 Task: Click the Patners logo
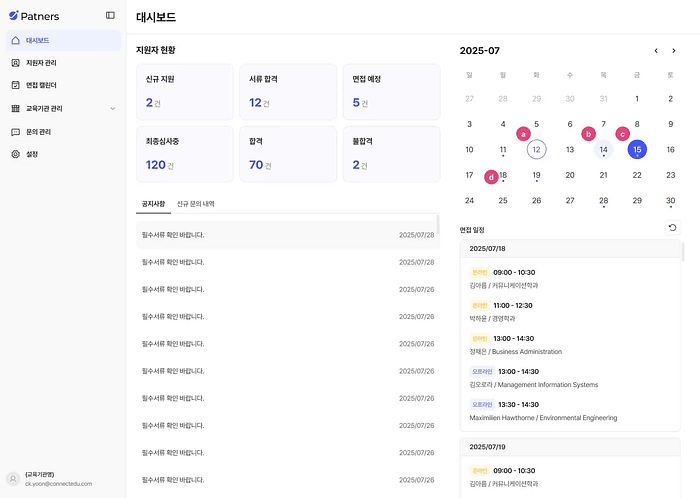point(34,16)
